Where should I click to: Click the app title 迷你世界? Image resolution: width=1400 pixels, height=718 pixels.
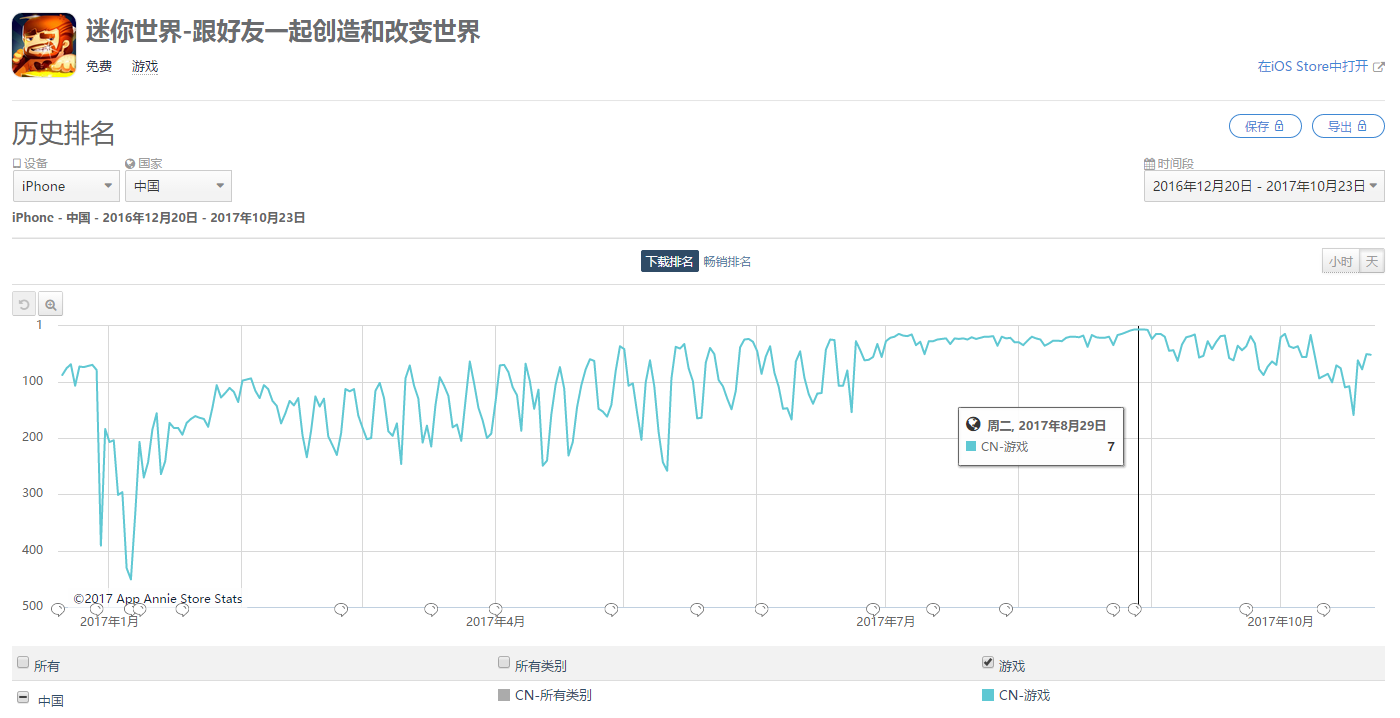click(283, 31)
